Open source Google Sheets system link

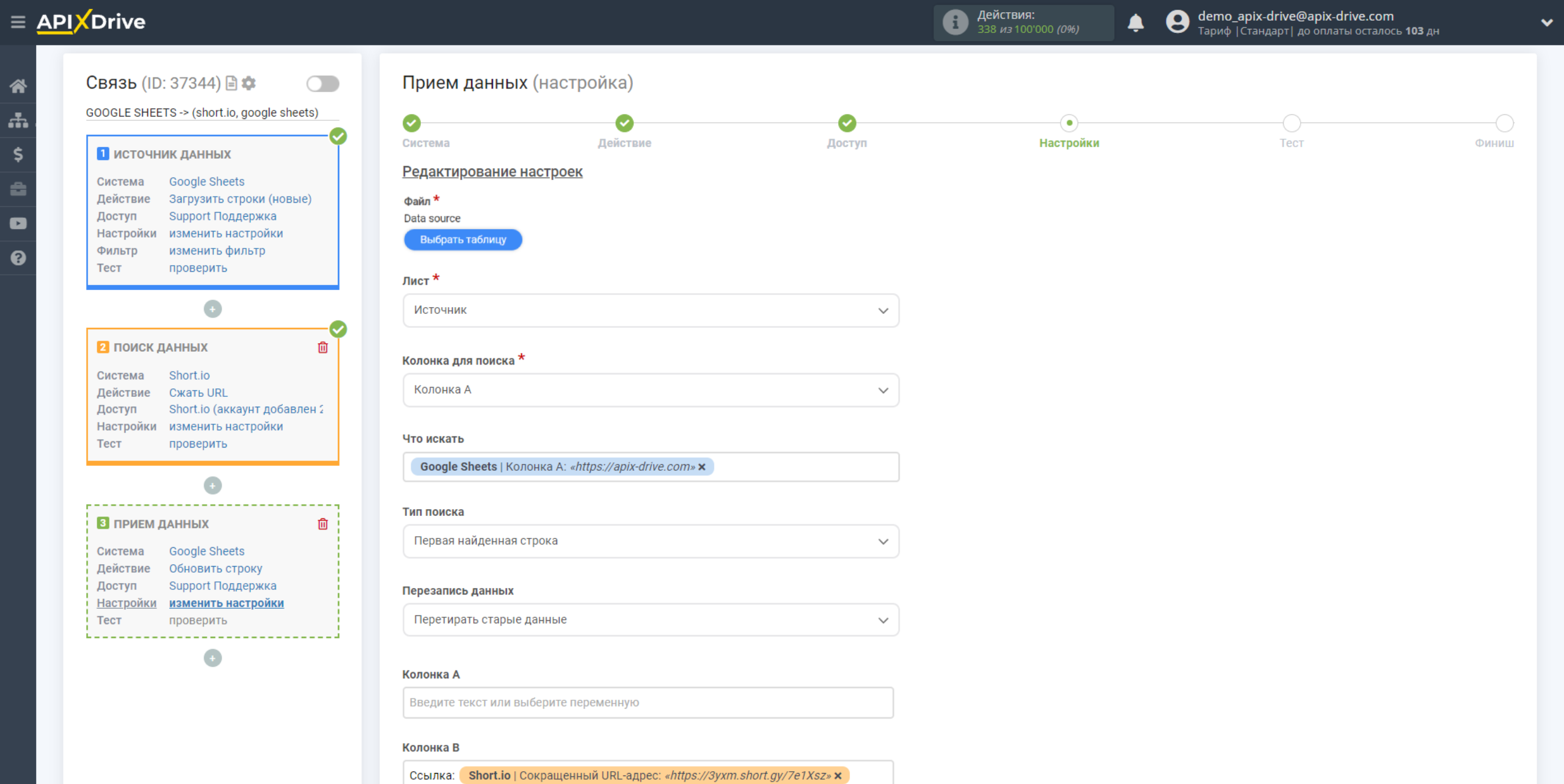(206, 182)
